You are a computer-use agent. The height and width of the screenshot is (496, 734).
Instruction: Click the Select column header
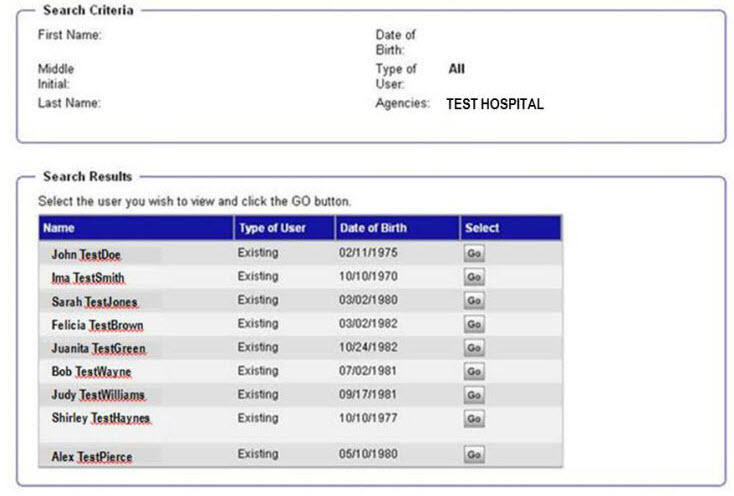point(482,228)
